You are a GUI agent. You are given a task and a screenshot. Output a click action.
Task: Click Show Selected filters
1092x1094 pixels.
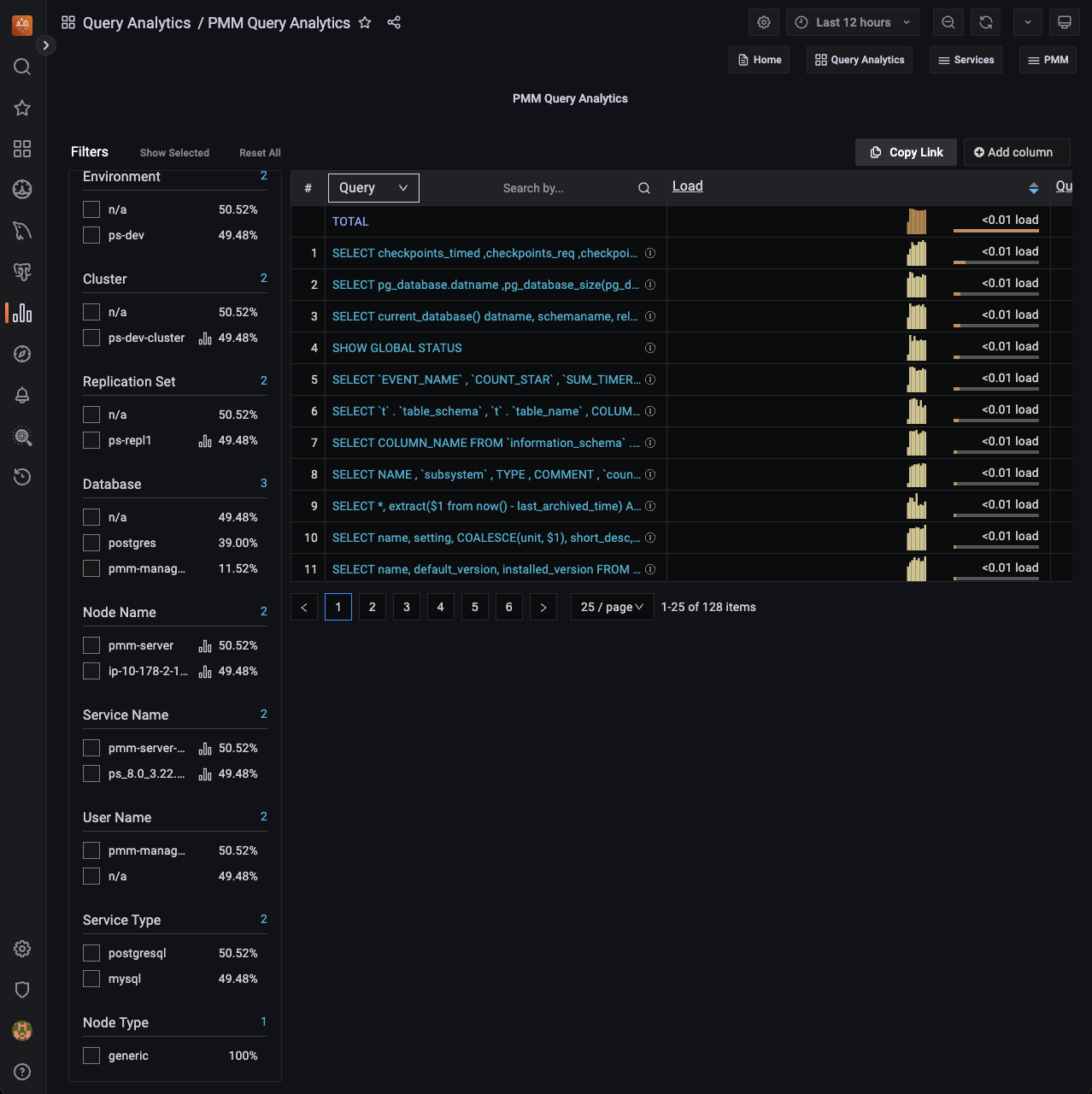tap(174, 153)
